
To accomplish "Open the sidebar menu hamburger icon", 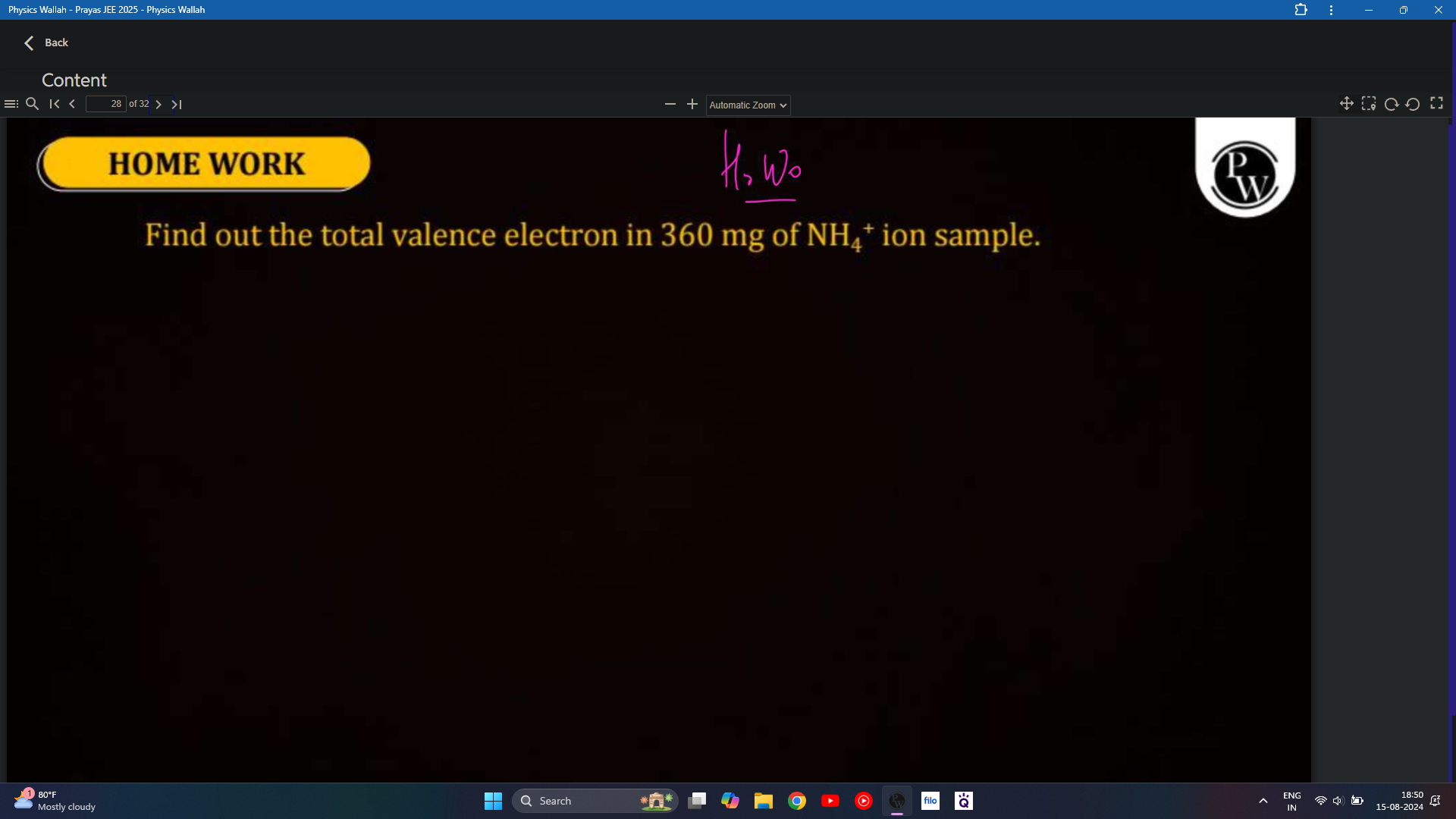I will click(11, 104).
